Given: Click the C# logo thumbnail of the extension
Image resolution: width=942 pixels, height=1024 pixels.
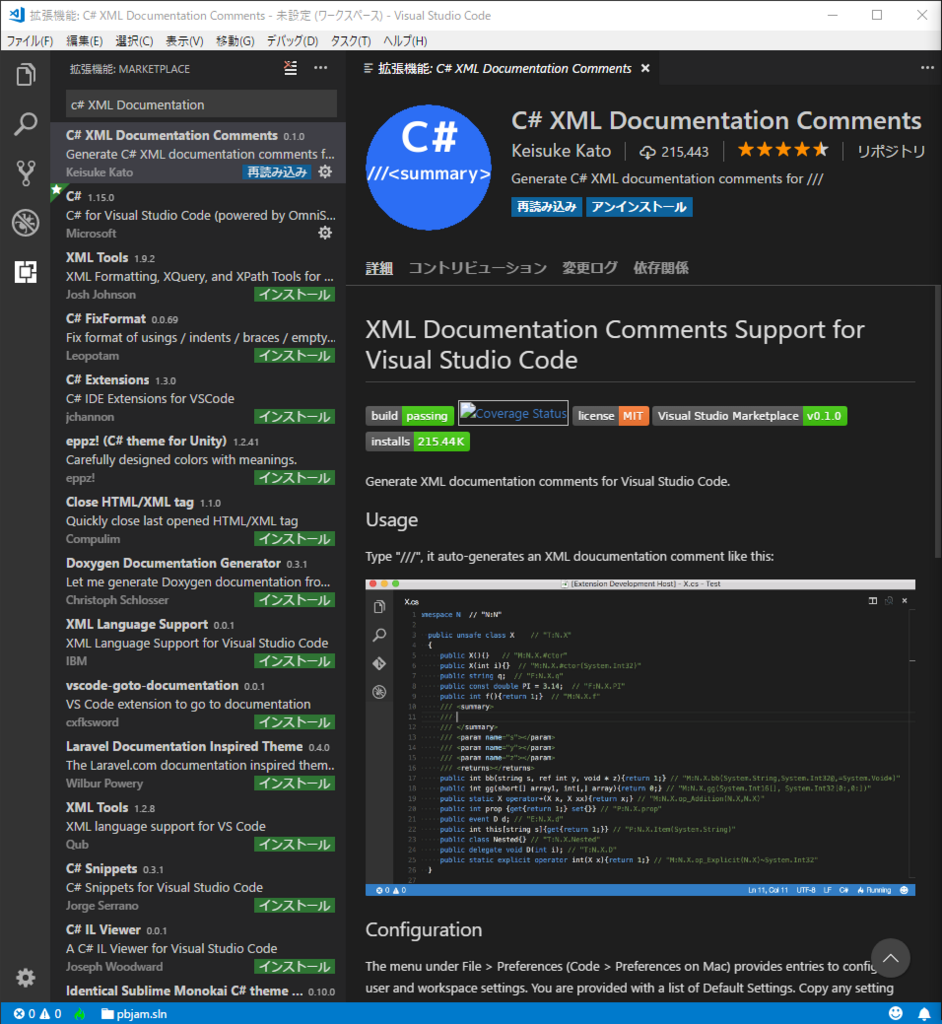Looking at the screenshot, I should click(428, 166).
